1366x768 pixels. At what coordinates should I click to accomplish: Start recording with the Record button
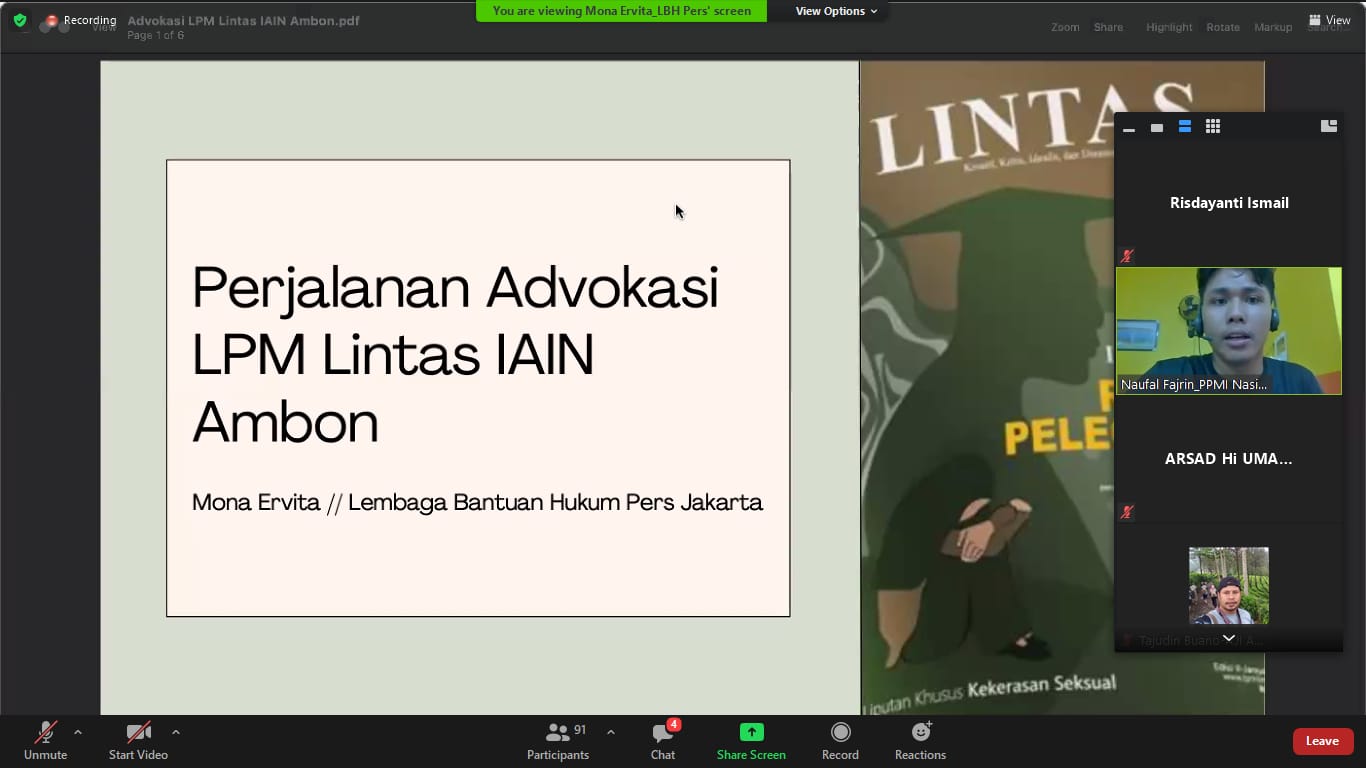840,741
